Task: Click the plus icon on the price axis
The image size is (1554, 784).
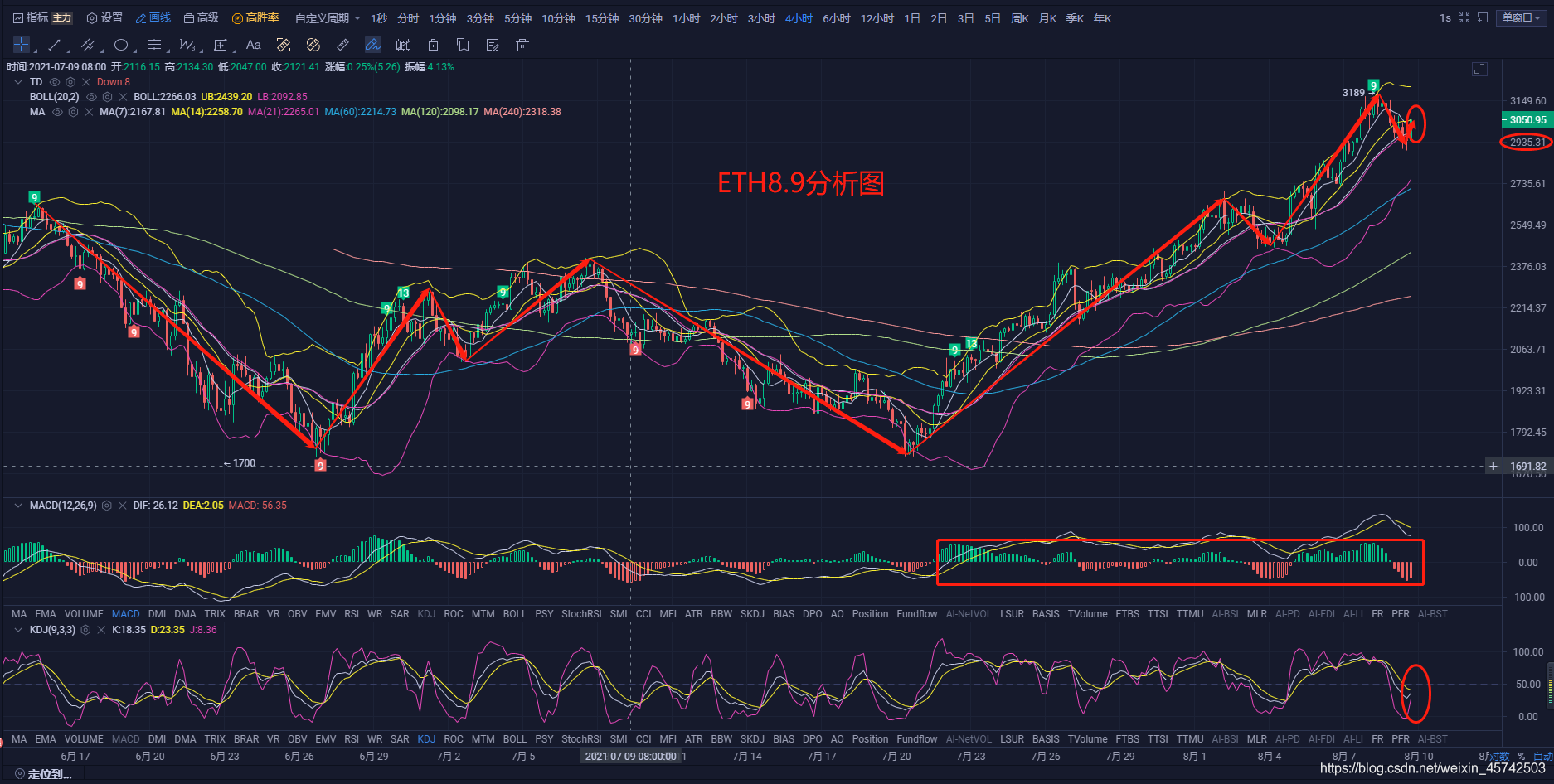Action: point(1493,466)
